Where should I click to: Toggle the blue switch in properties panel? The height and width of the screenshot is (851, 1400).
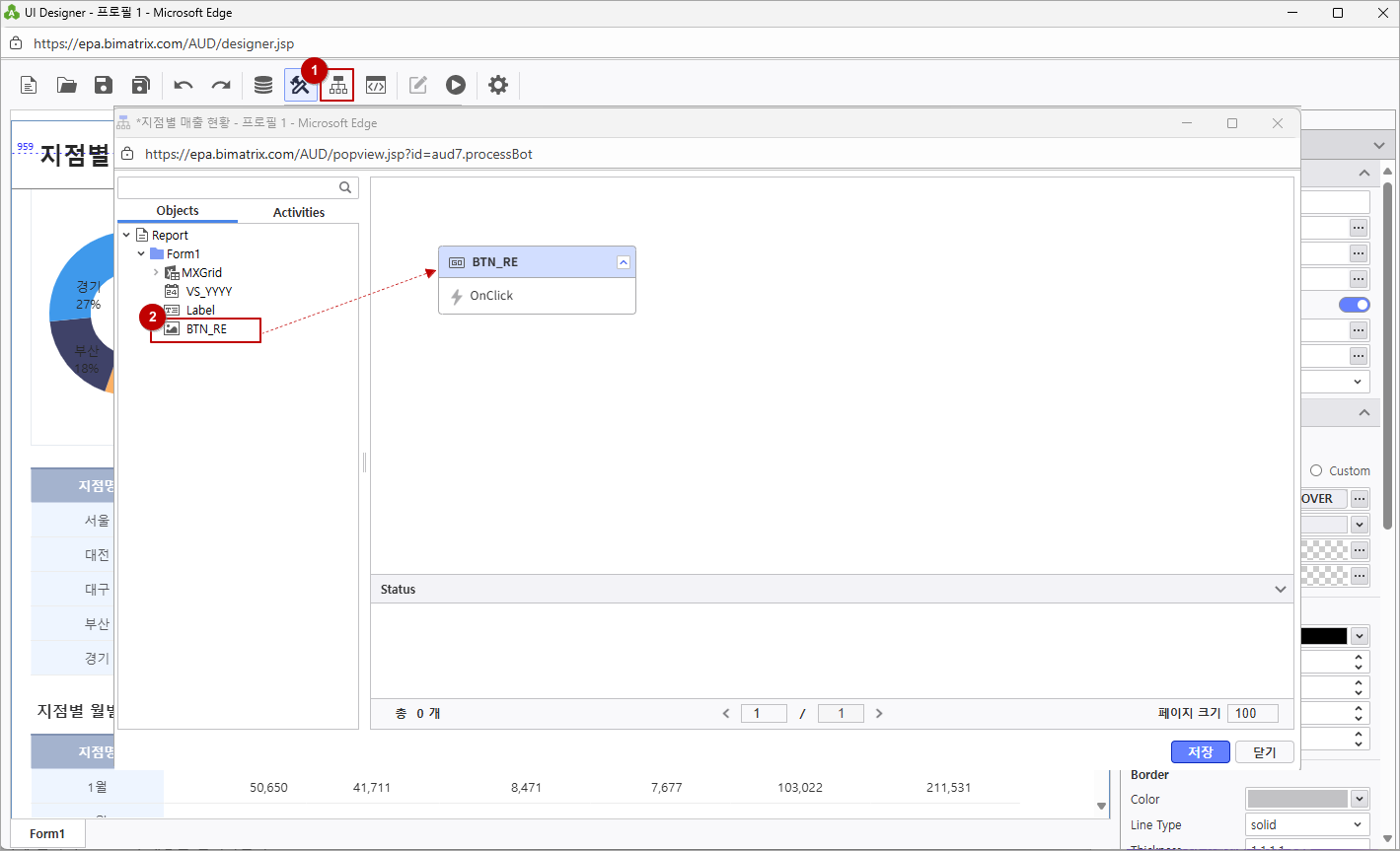coord(1354,305)
